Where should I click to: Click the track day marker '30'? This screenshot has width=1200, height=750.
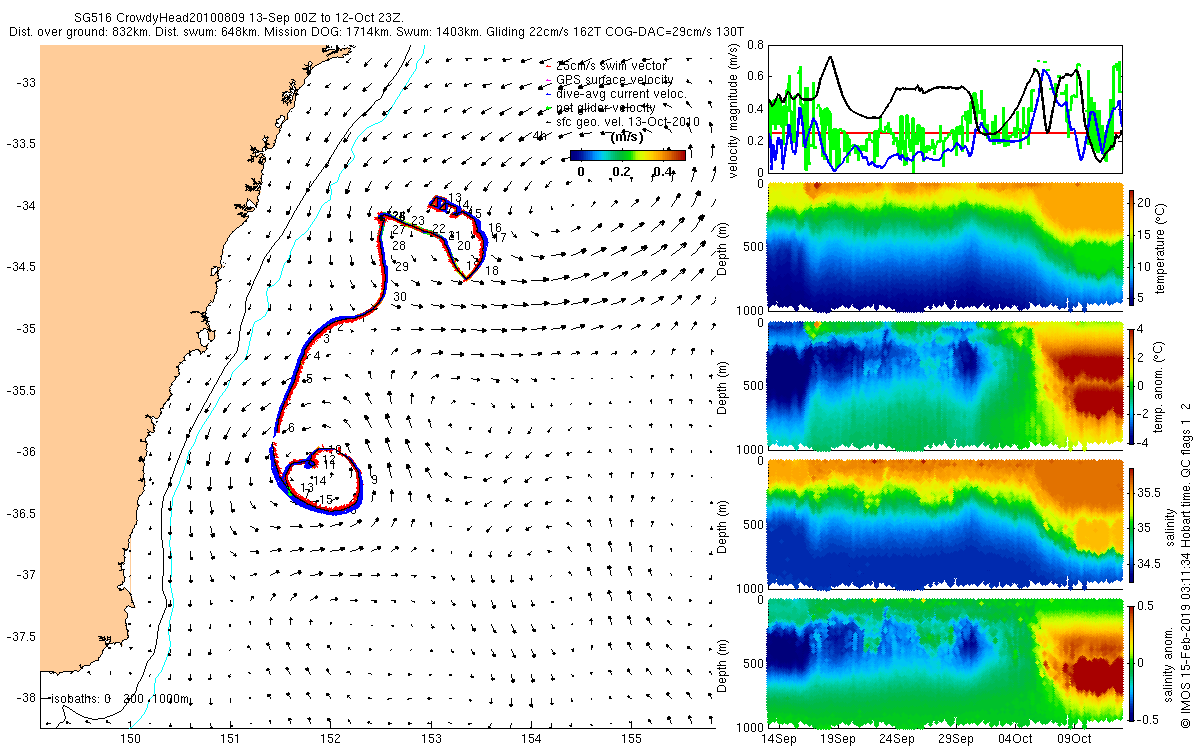coord(399,298)
